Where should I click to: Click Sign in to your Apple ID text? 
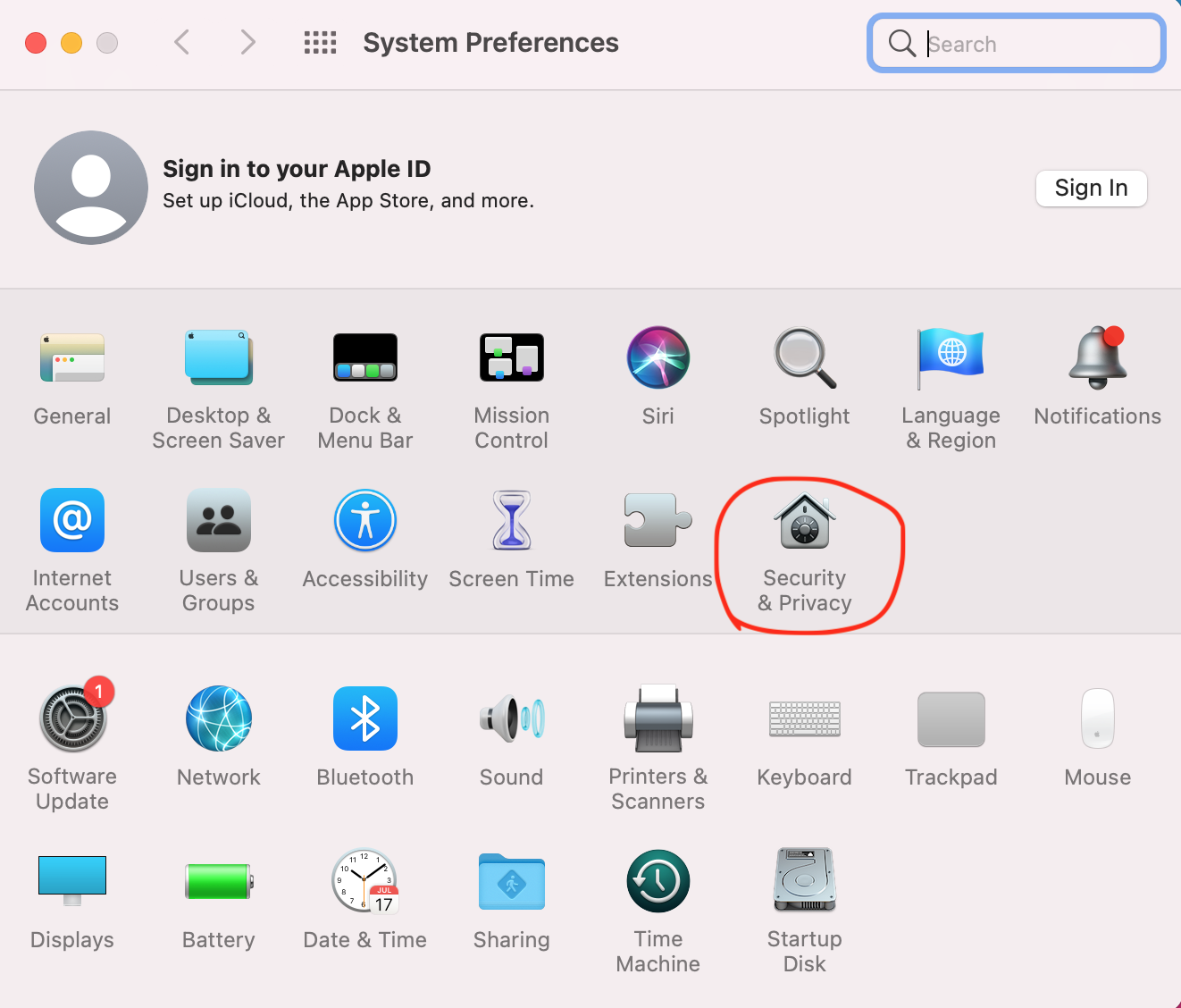coord(297,169)
